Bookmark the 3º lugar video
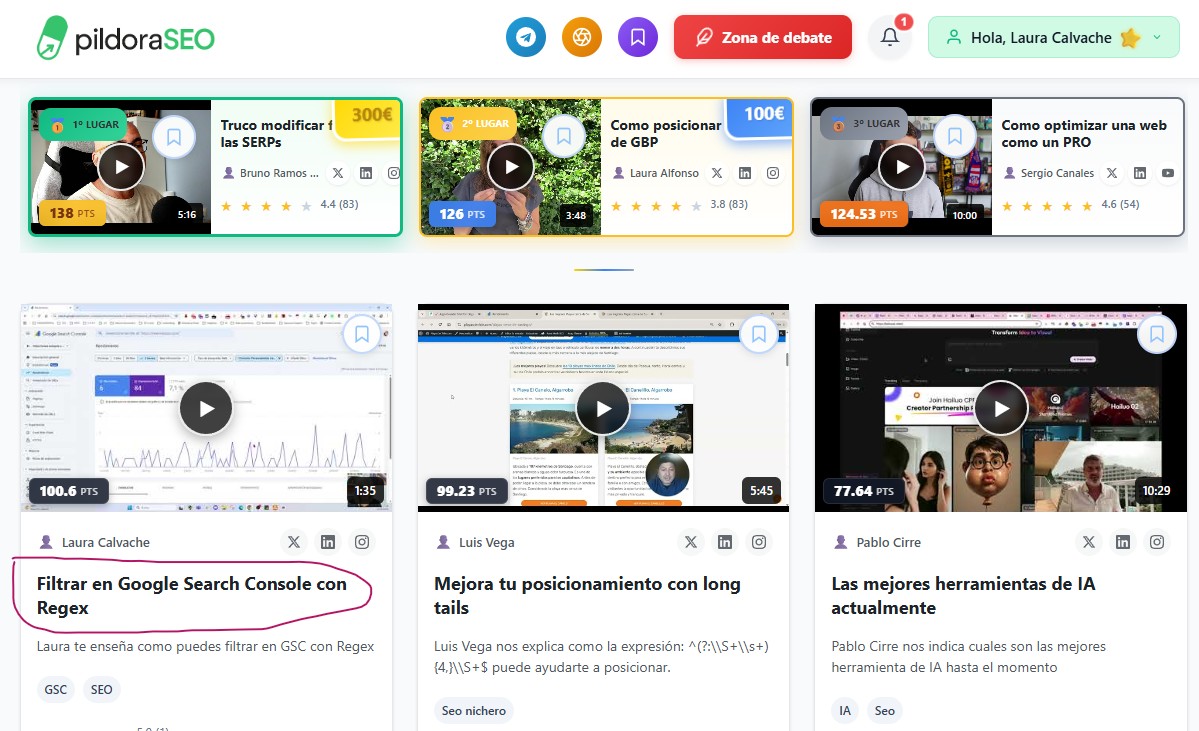Screen dimensions: 1199x731 [954, 136]
